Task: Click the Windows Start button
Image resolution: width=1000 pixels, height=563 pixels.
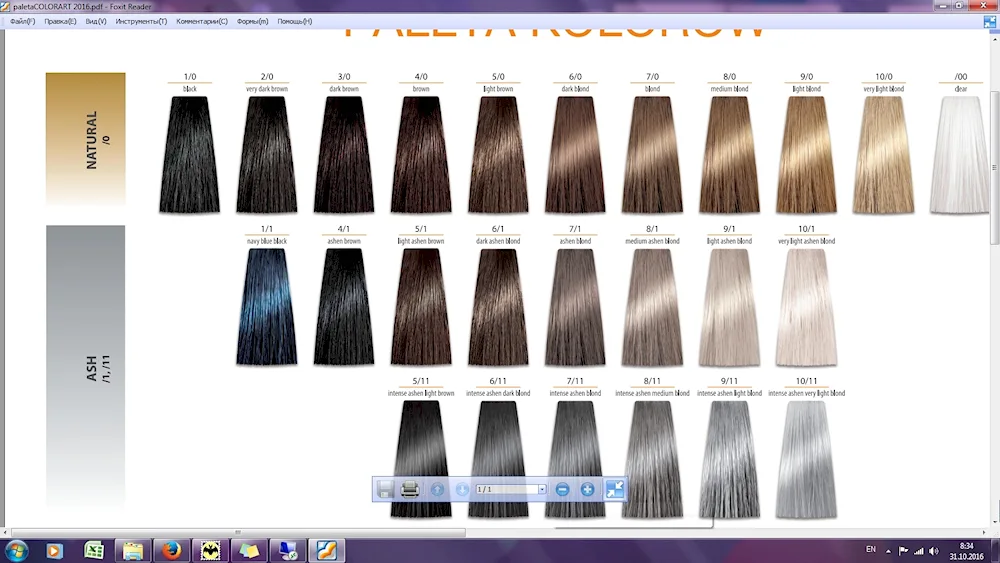Action: coord(16,550)
